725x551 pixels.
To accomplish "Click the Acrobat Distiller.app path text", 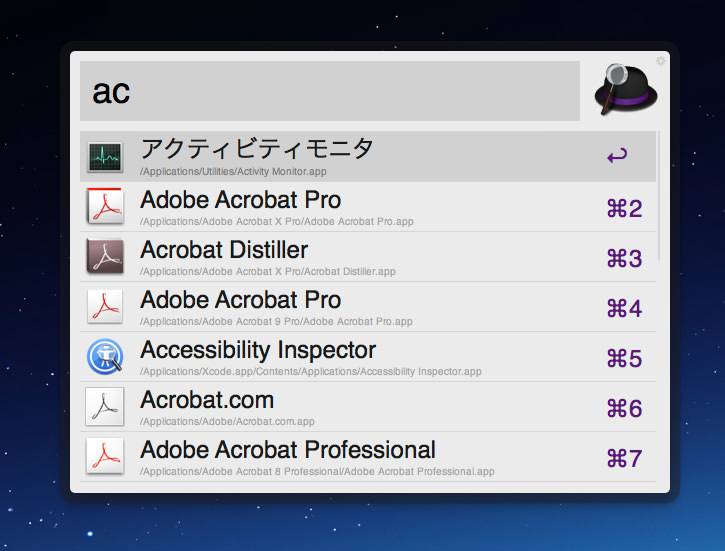I will 268,271.
